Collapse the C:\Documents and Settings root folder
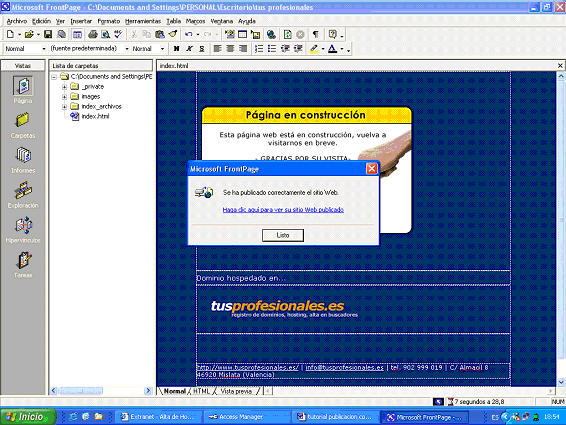 click(x=54, y=77)
